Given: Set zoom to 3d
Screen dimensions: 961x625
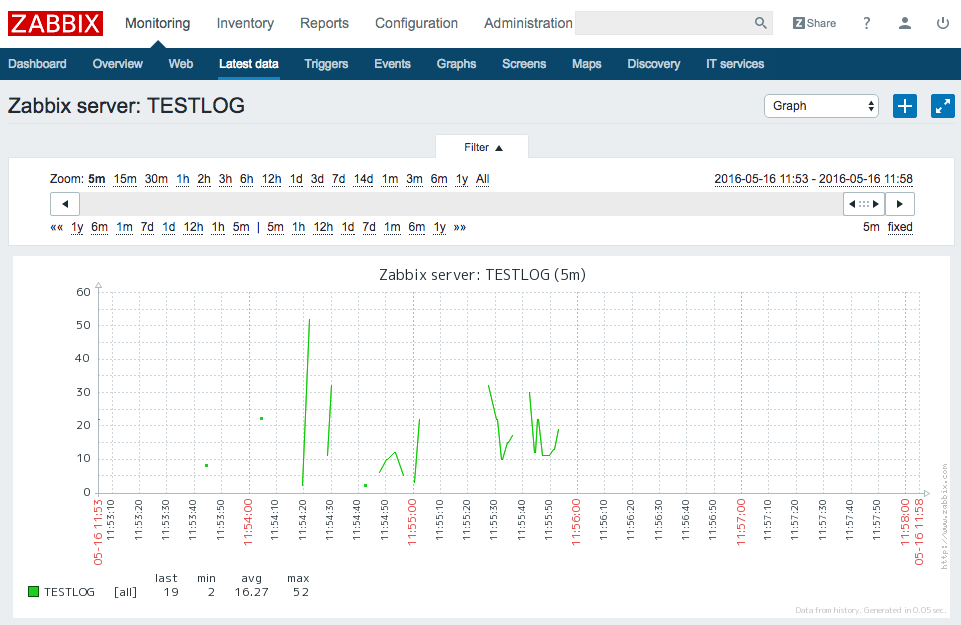Looking at the screenshot, I should [317, 179].
